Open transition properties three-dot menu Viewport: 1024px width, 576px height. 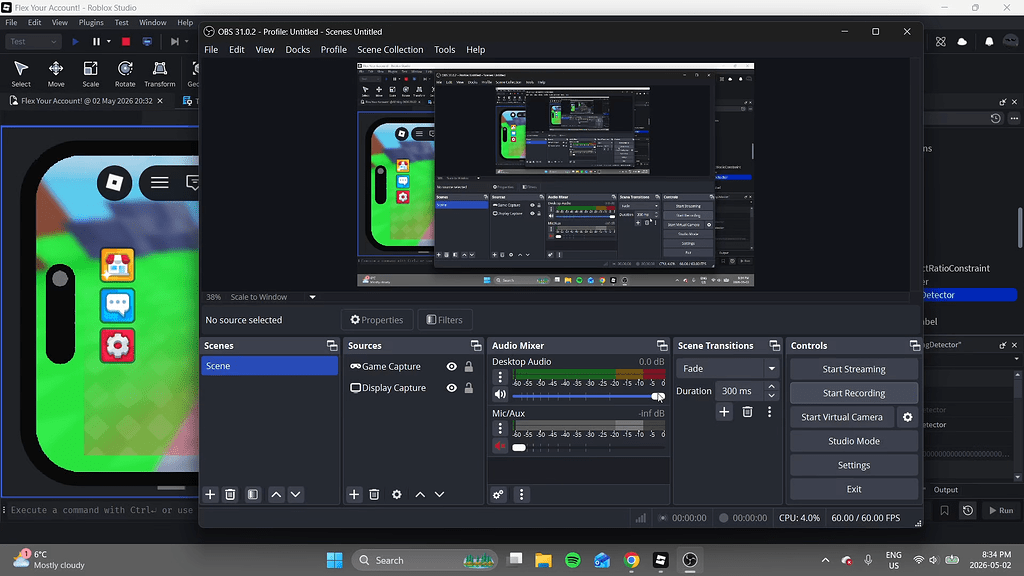coord(769,411)
